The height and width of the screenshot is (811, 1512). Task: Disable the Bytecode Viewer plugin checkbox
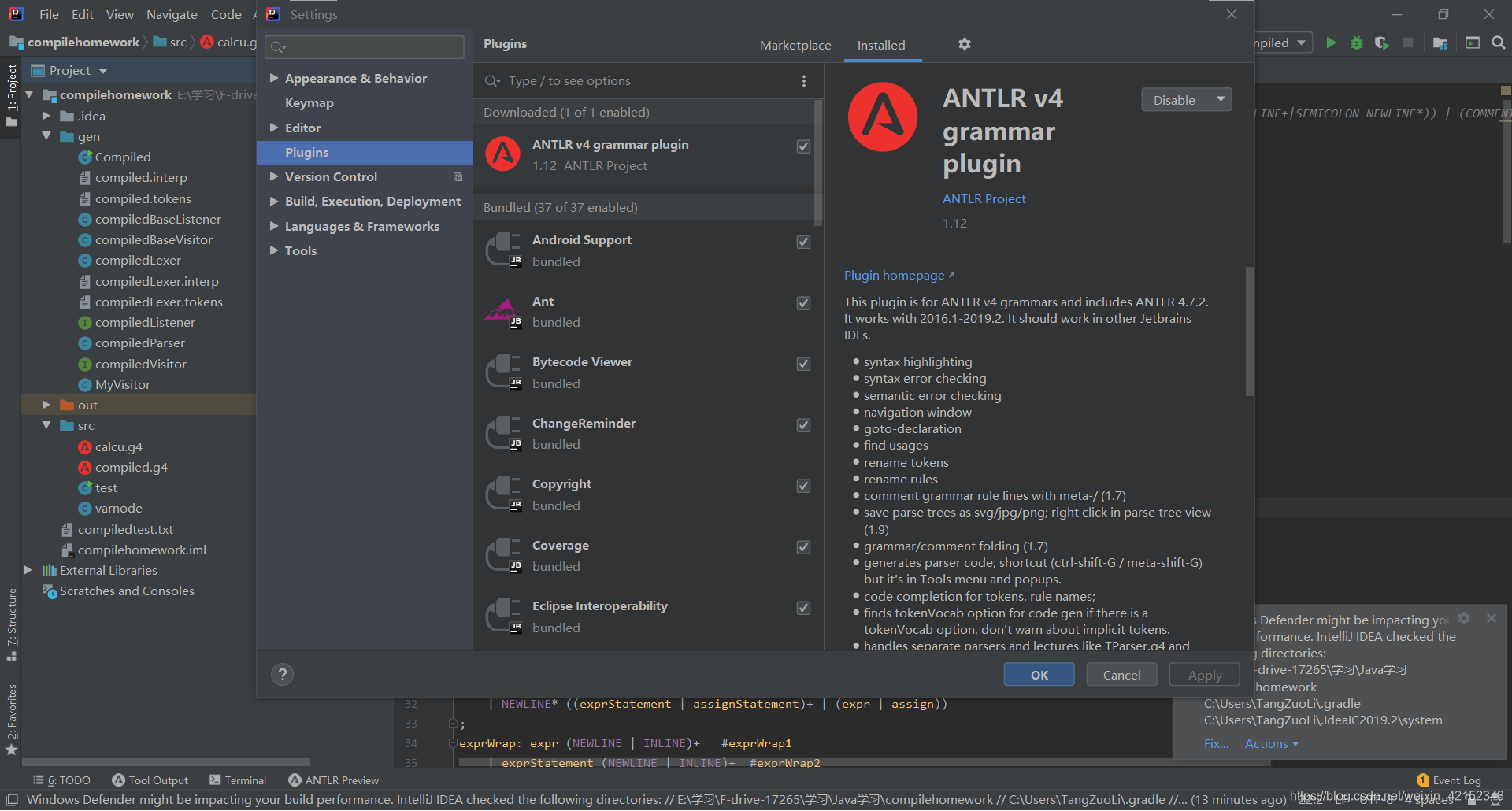coord(803,364)
